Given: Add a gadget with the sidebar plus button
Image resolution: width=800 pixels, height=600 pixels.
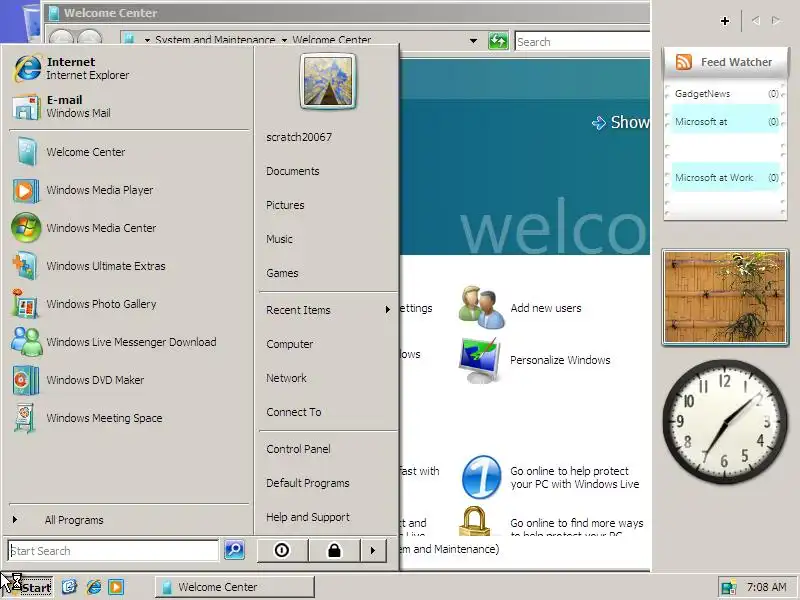Looking at the screenshot, I should pos(724,21).
